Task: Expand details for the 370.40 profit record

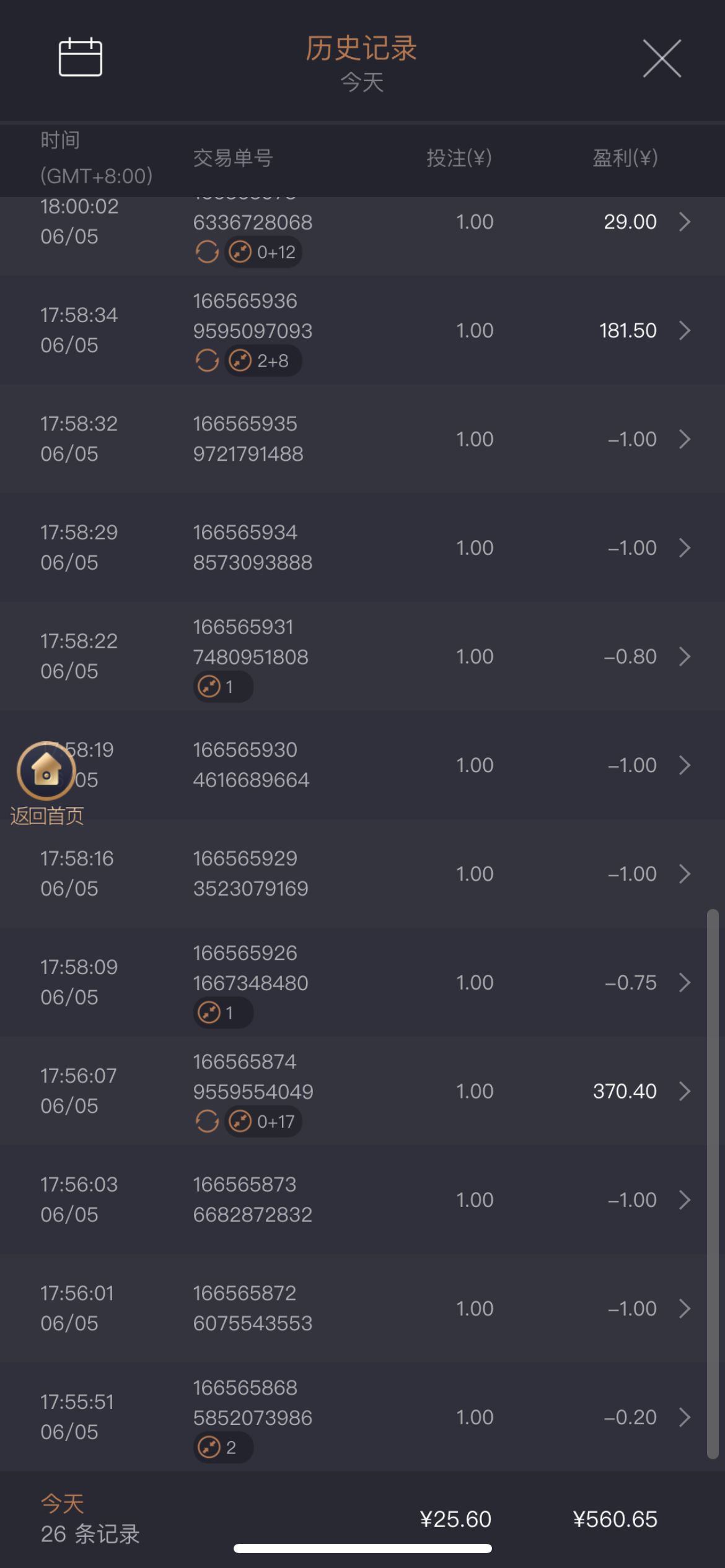Action: (x=685, y=1091)
